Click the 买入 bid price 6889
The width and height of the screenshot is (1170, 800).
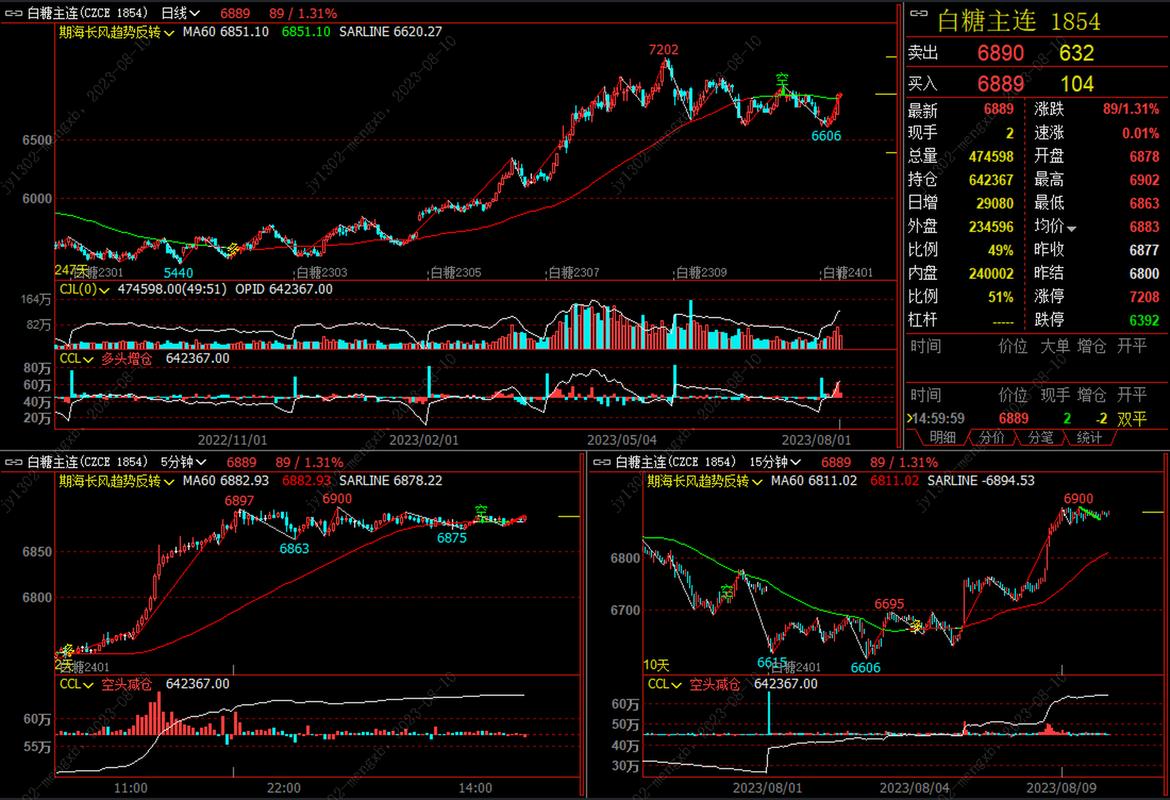coord(1000,83)
